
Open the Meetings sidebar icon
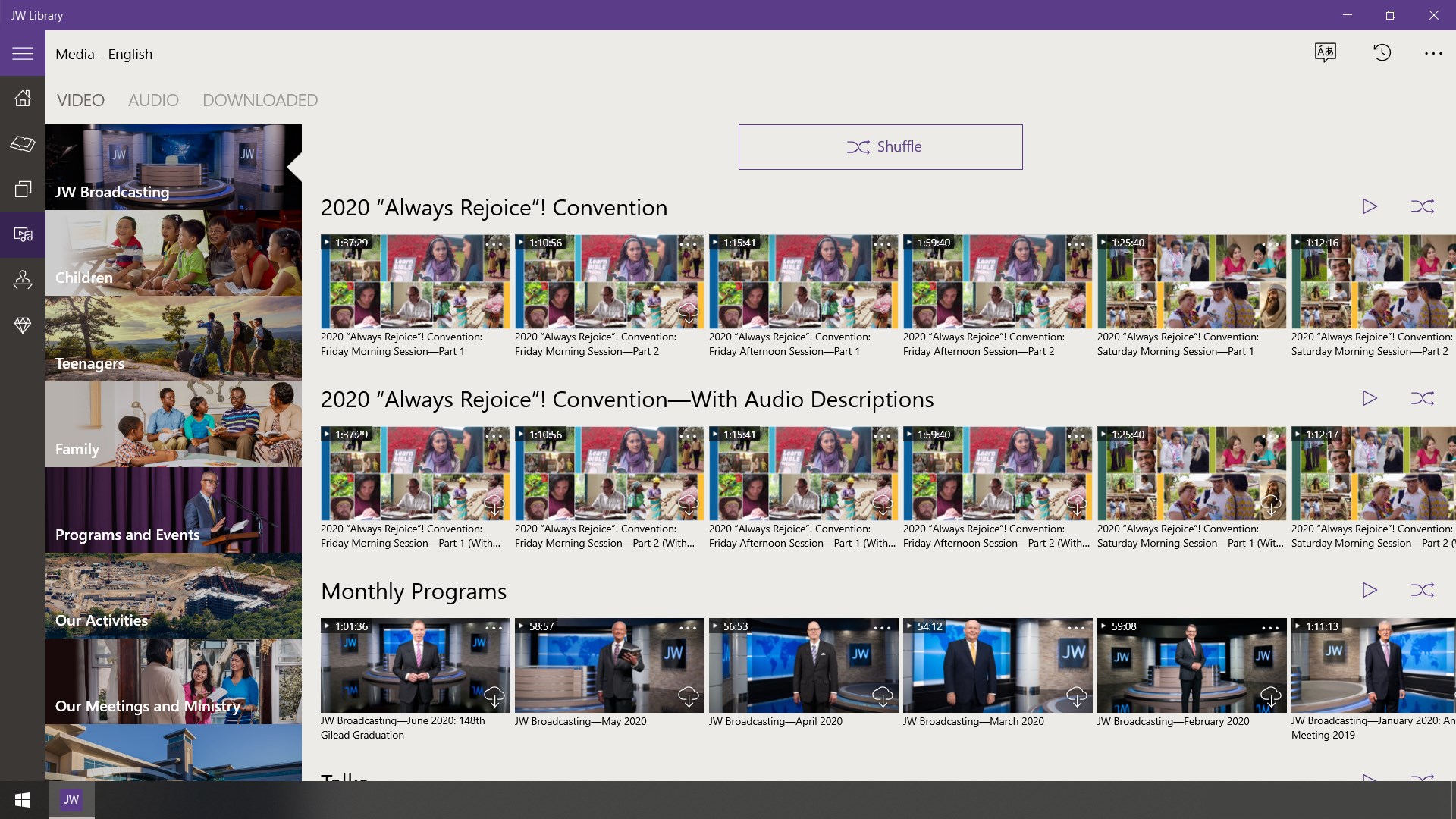(23, 280)
